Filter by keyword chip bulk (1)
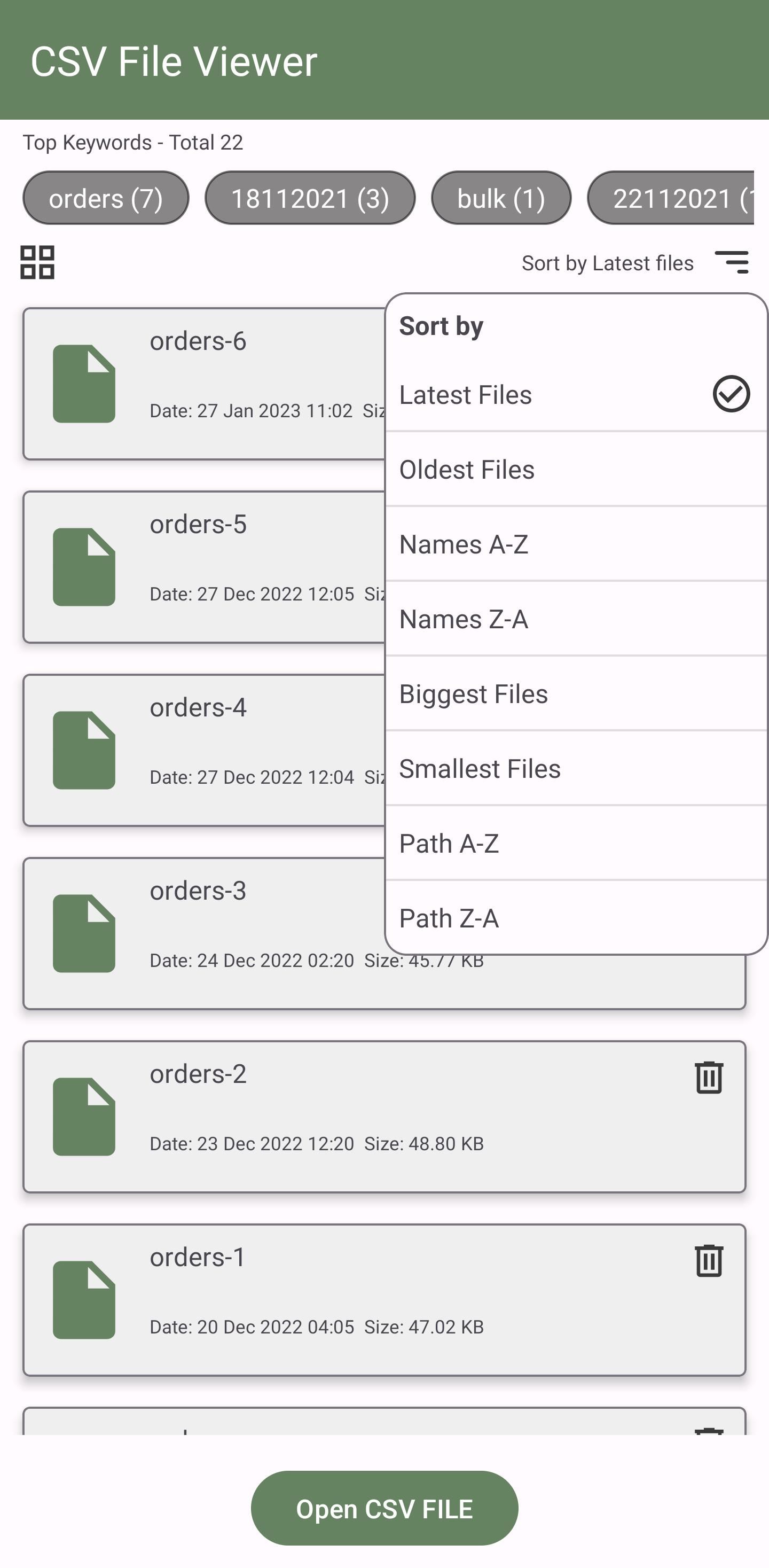Screen dimensions: 769x1568 click(x=501, y=198)
